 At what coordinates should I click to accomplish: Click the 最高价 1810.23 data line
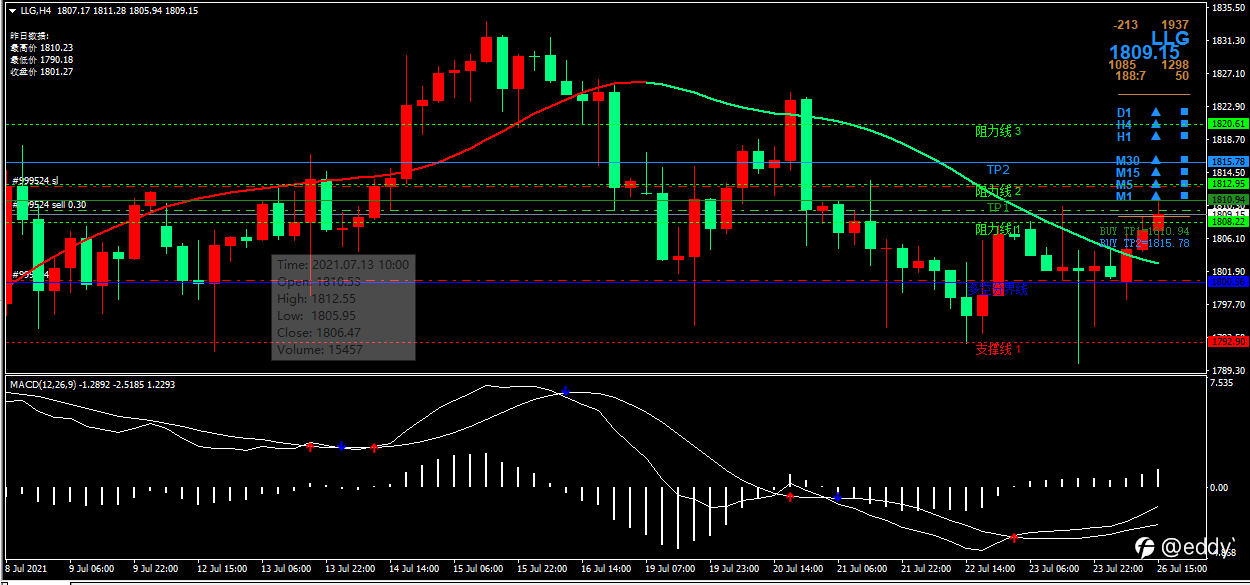pos(41,47)
